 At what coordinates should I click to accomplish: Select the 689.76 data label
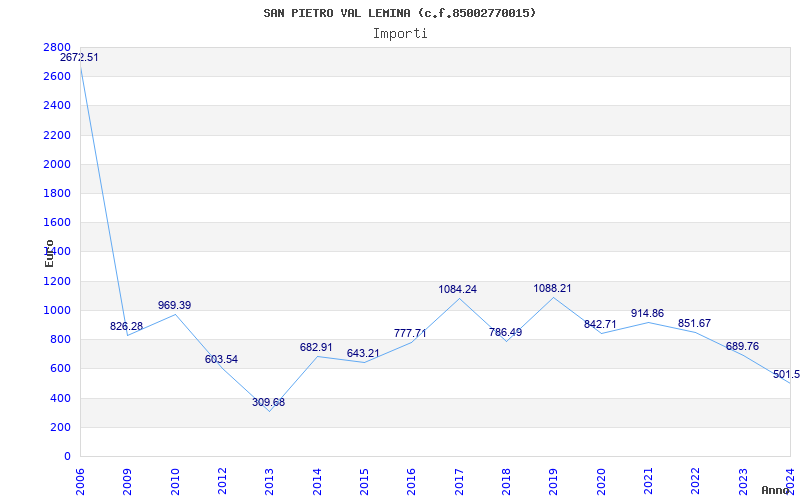[742, 347]
